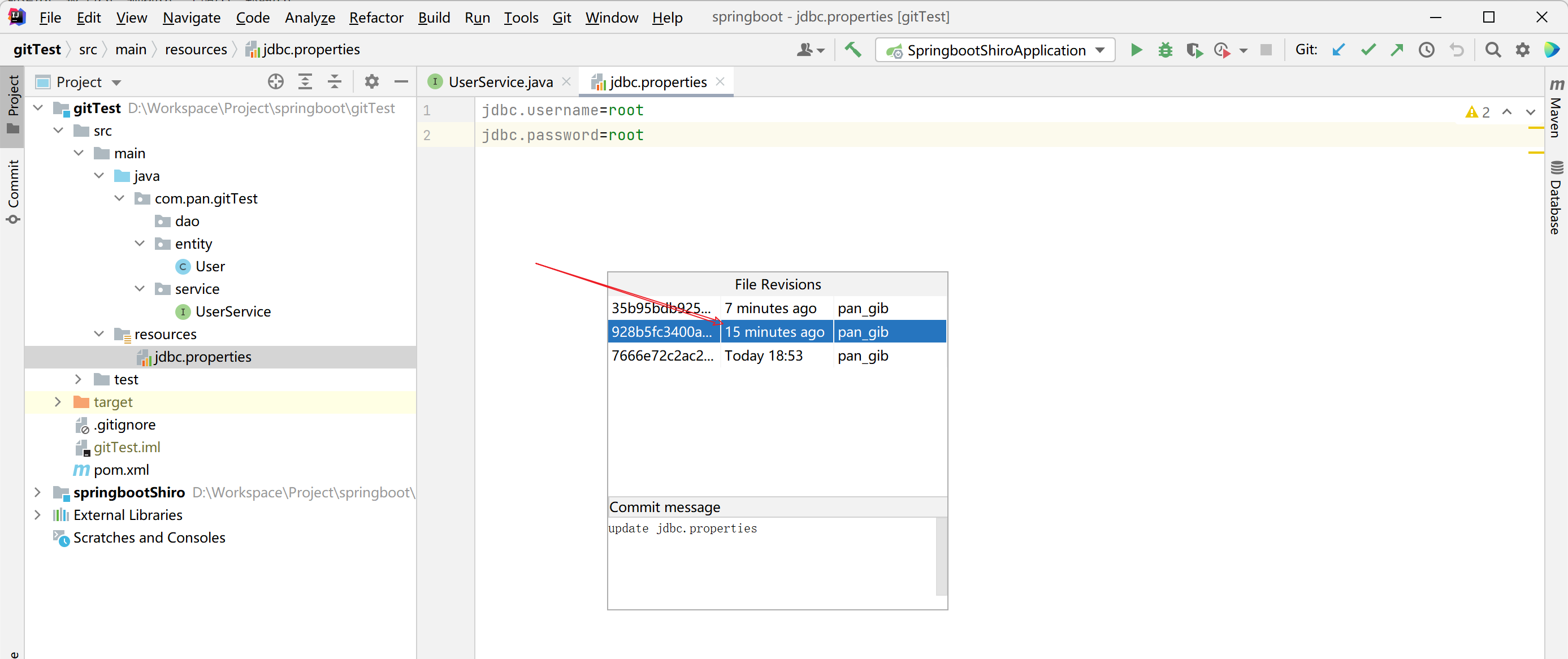The image size is (1568, 659).
Task: Click Git Commit checkmark icon
Action: click(1368, 50)
